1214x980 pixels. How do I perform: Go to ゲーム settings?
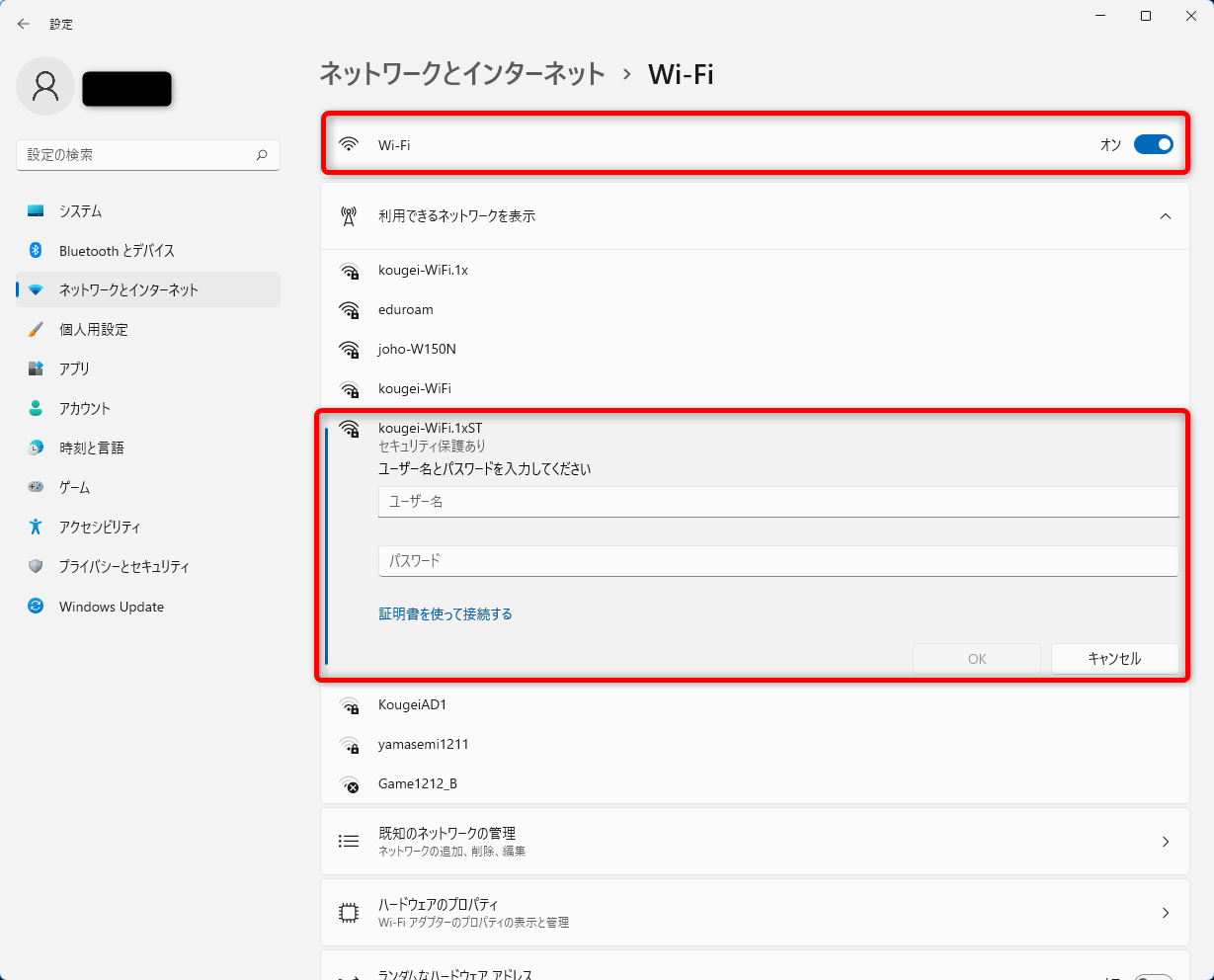pyautogui.click(x=148, y=488)
